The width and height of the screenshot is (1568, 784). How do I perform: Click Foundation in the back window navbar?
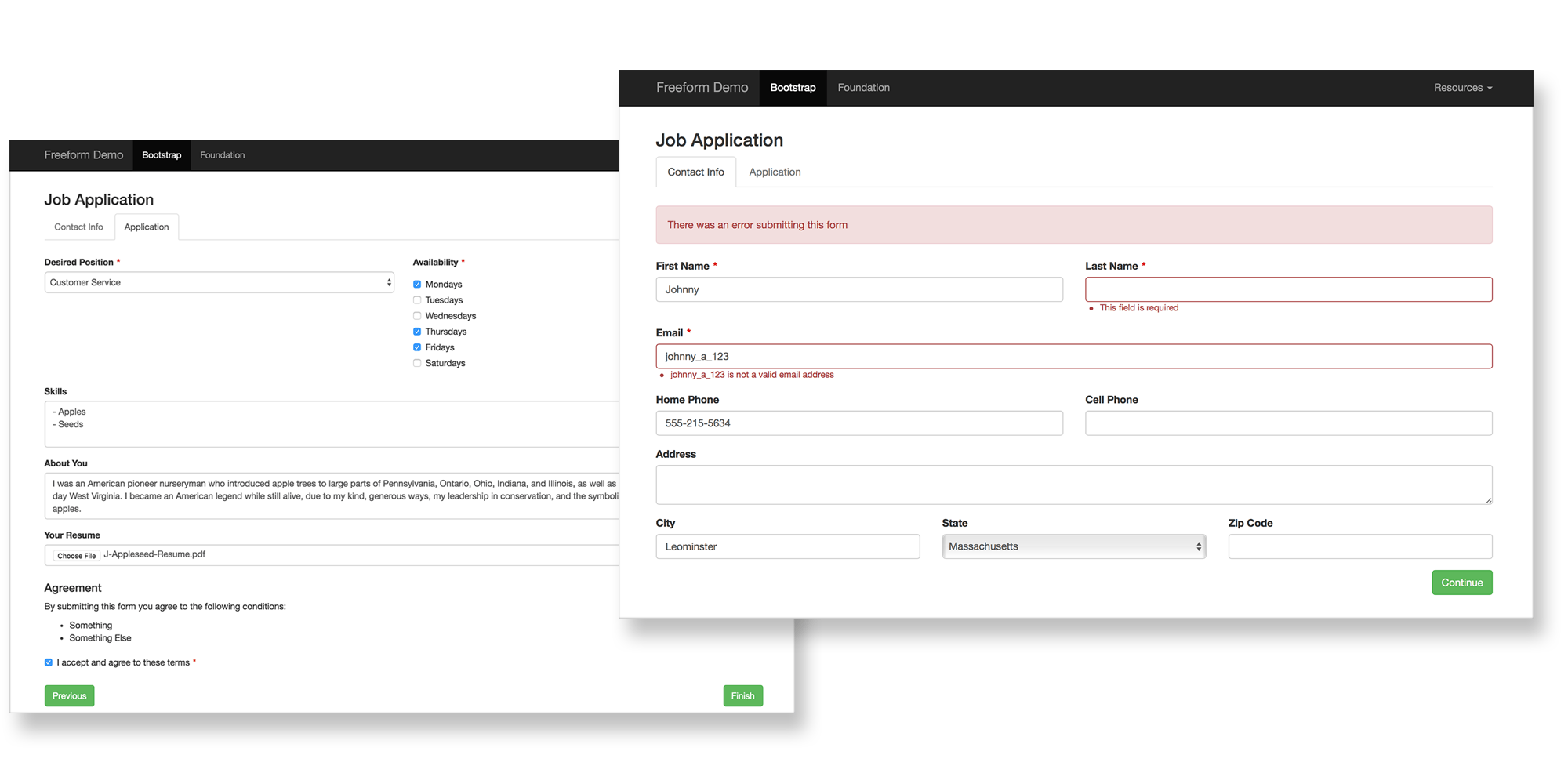point(223,155)
